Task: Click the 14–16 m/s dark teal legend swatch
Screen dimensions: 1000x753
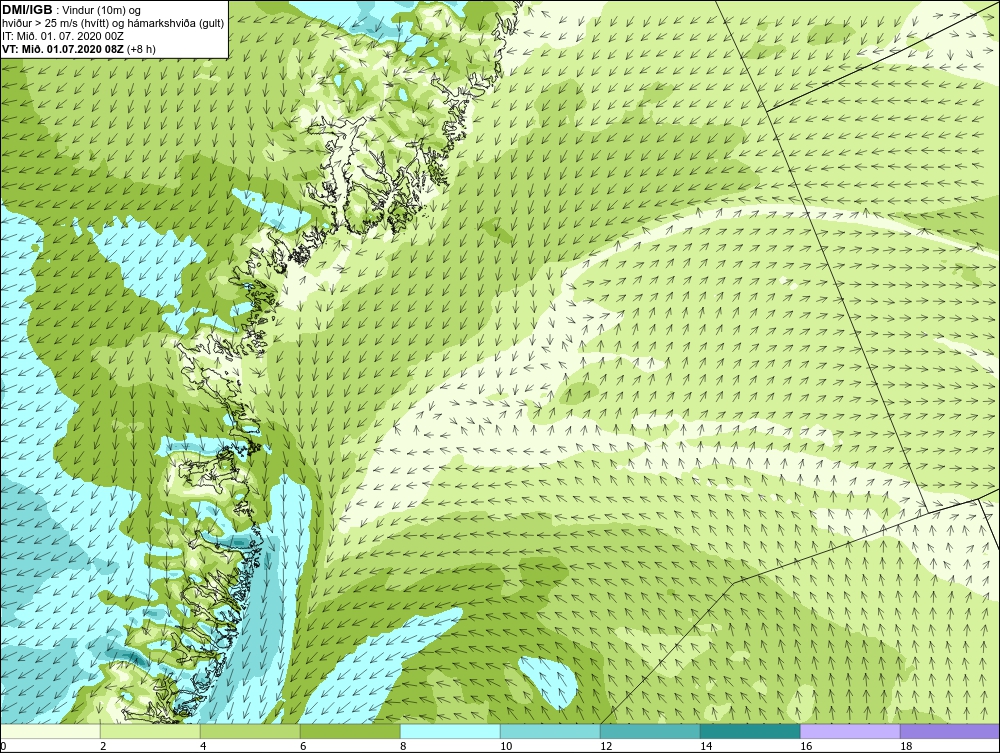Action: click(750, 731)
